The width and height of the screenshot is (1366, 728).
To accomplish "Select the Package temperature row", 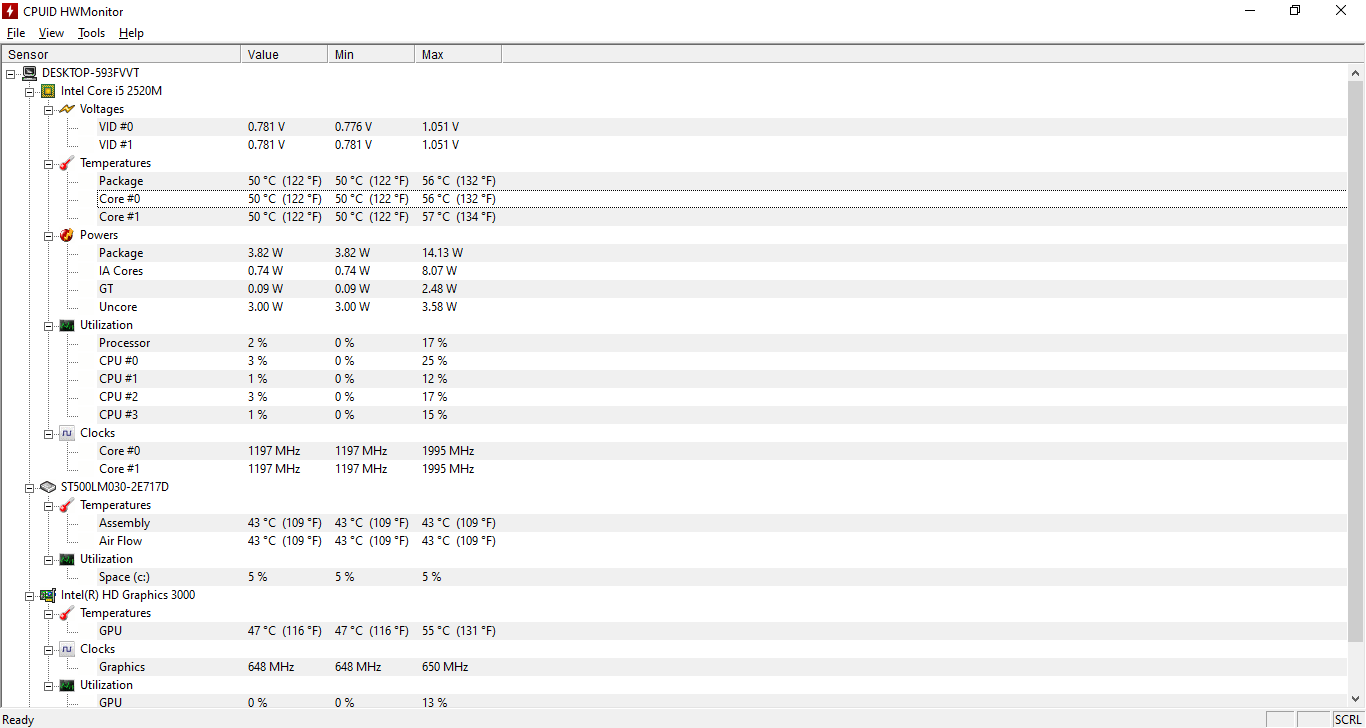I will point(721,181).
